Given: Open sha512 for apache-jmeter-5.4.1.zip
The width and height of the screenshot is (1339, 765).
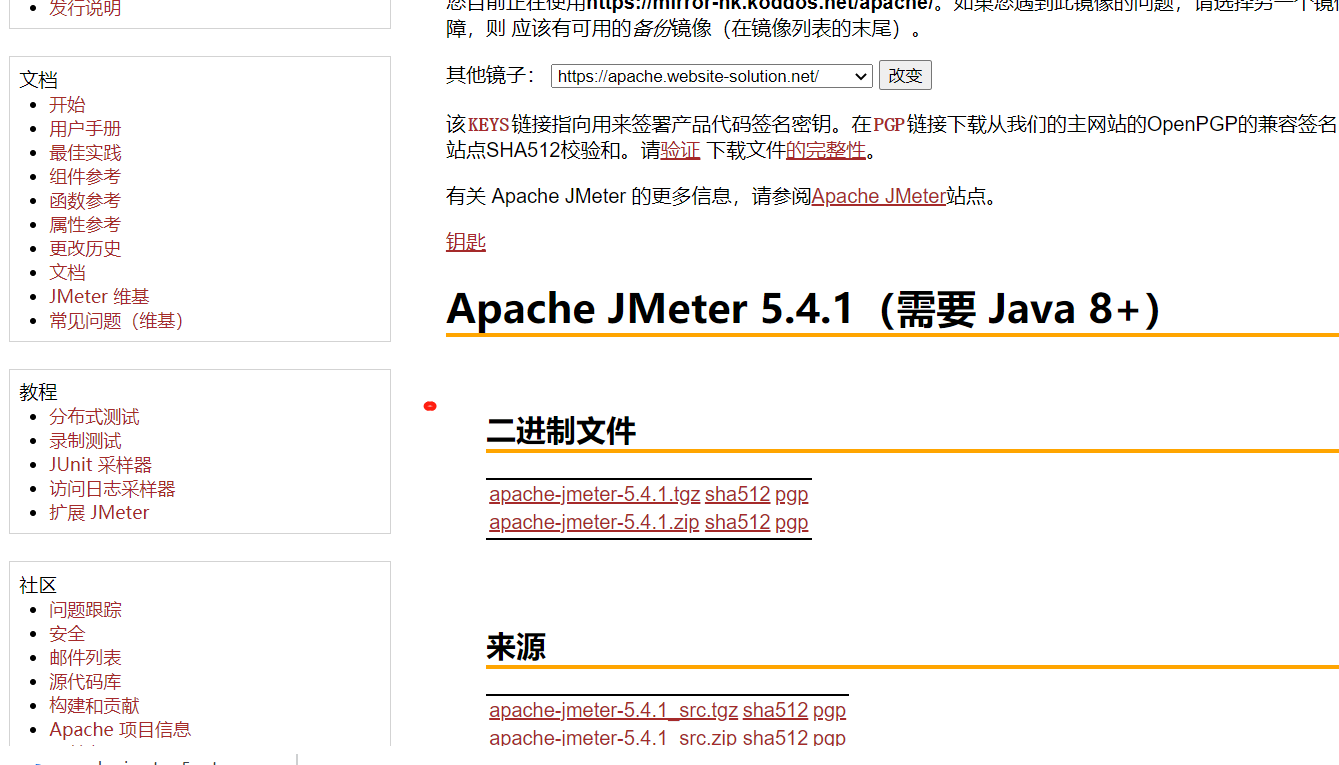Looking at the screenshot, I should click(x=738, y=522).
